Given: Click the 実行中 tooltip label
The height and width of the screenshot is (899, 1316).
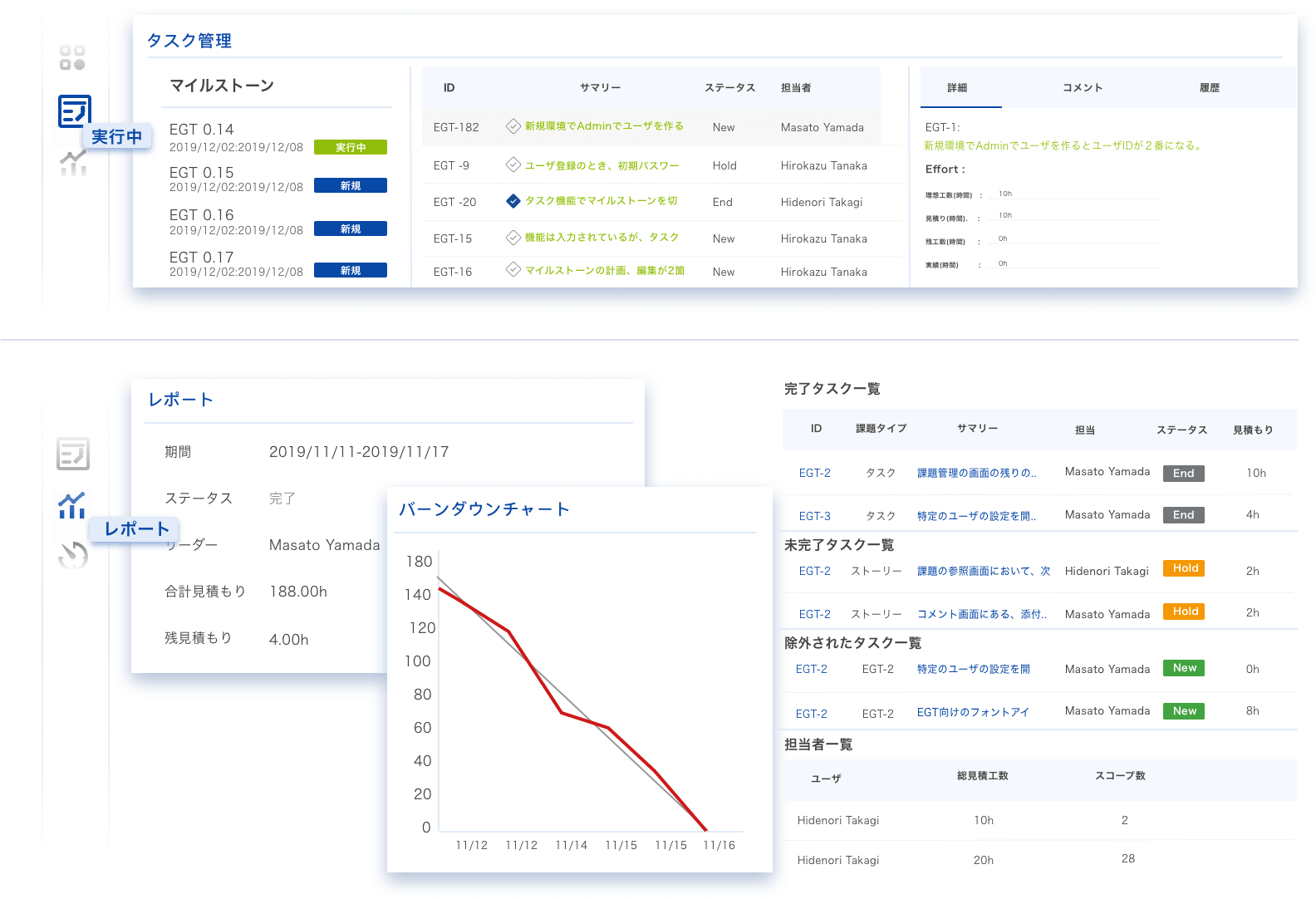Looking at the screenshot, I should click(x=117, y=136).
